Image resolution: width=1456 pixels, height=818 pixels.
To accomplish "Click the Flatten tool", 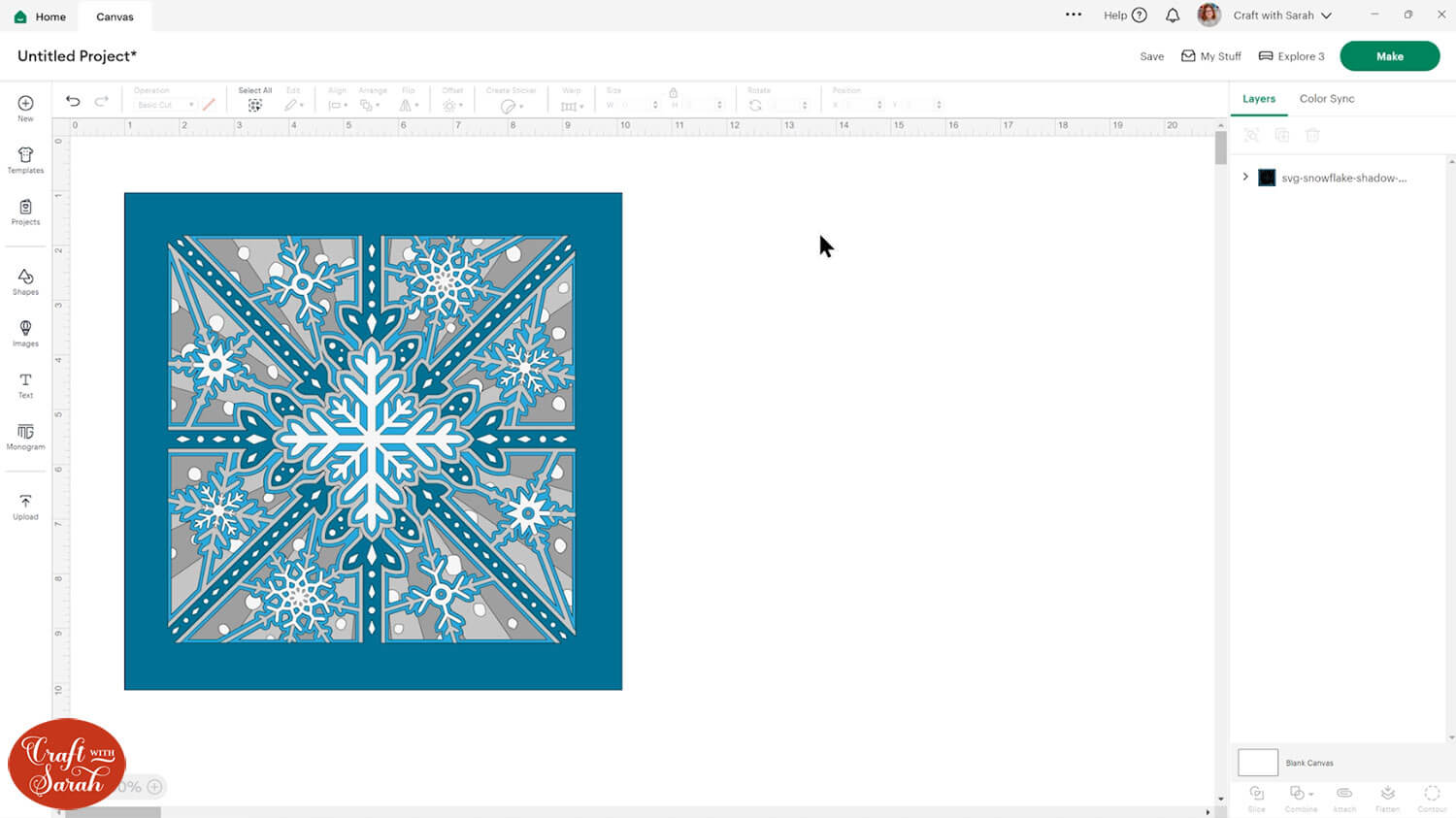I will pos(1388,799).
